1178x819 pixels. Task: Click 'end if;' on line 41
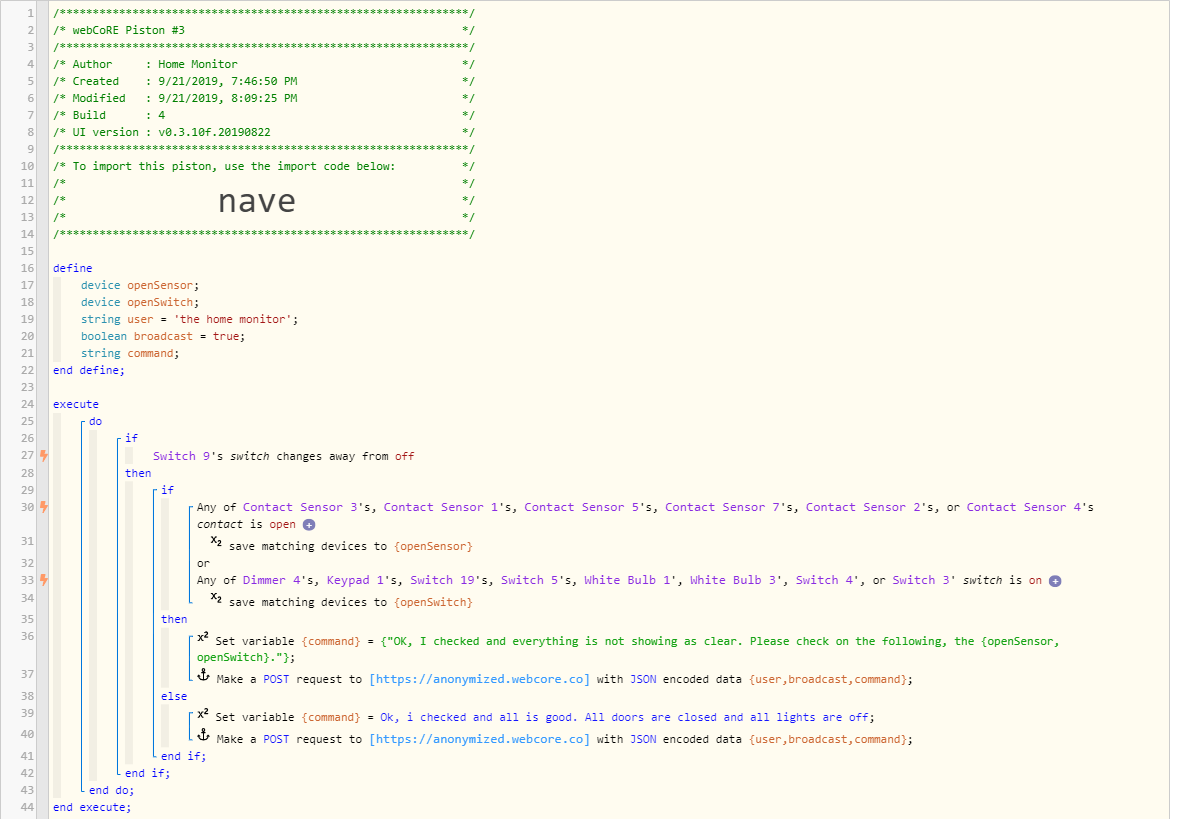[x=183, y=757]
